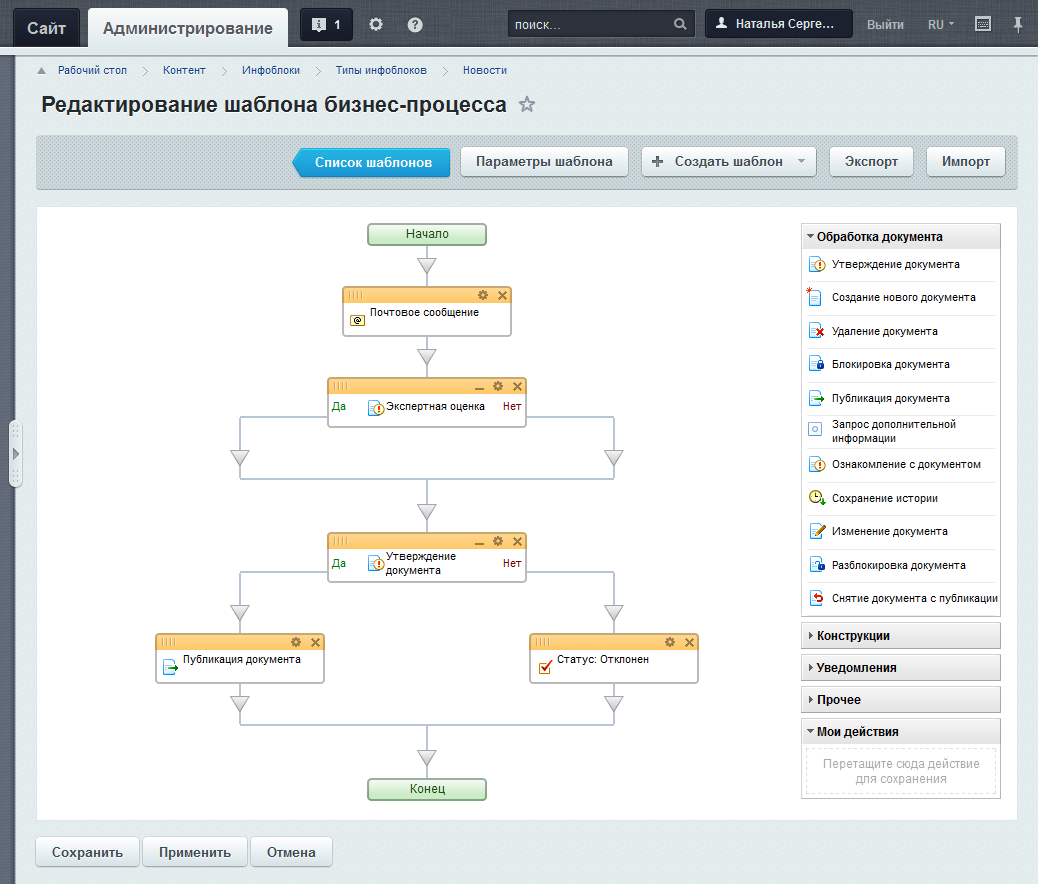The width and height of the screenshot is (1038, 884).
Task: Open settings gear of Почтовое сообщение block
Action: (483, 295)
